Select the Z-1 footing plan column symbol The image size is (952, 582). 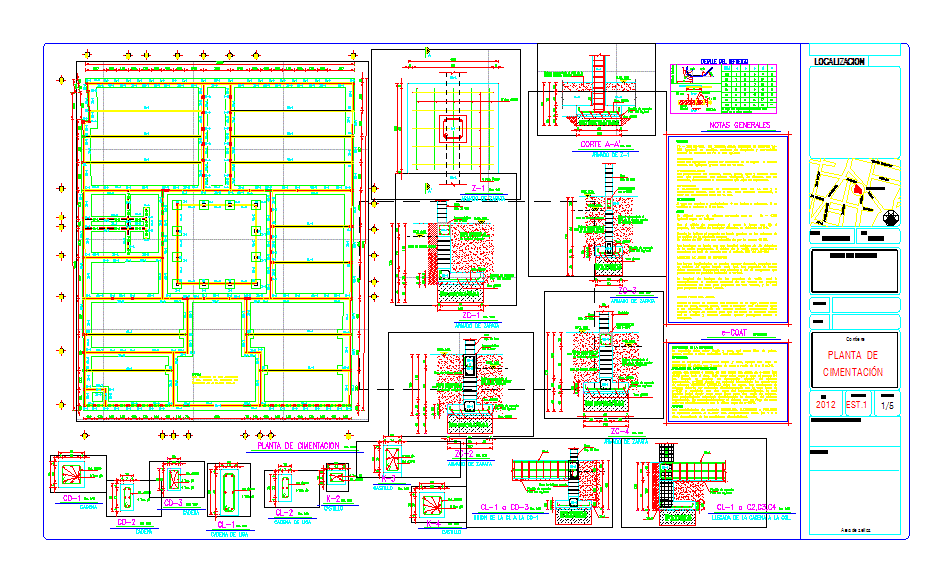click(x=454, y=127)
